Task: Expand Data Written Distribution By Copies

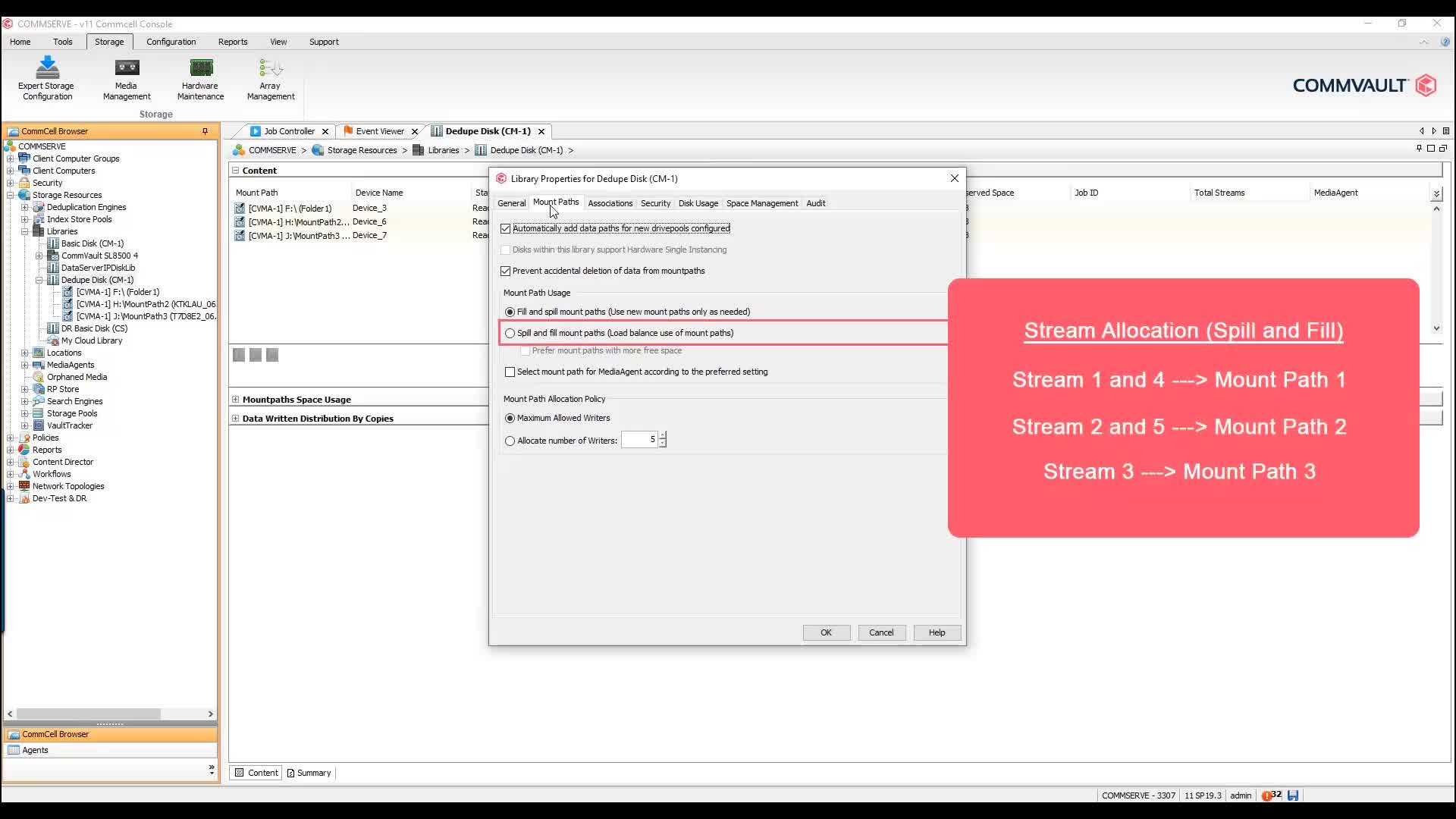Action: click(x=235, y=418)
